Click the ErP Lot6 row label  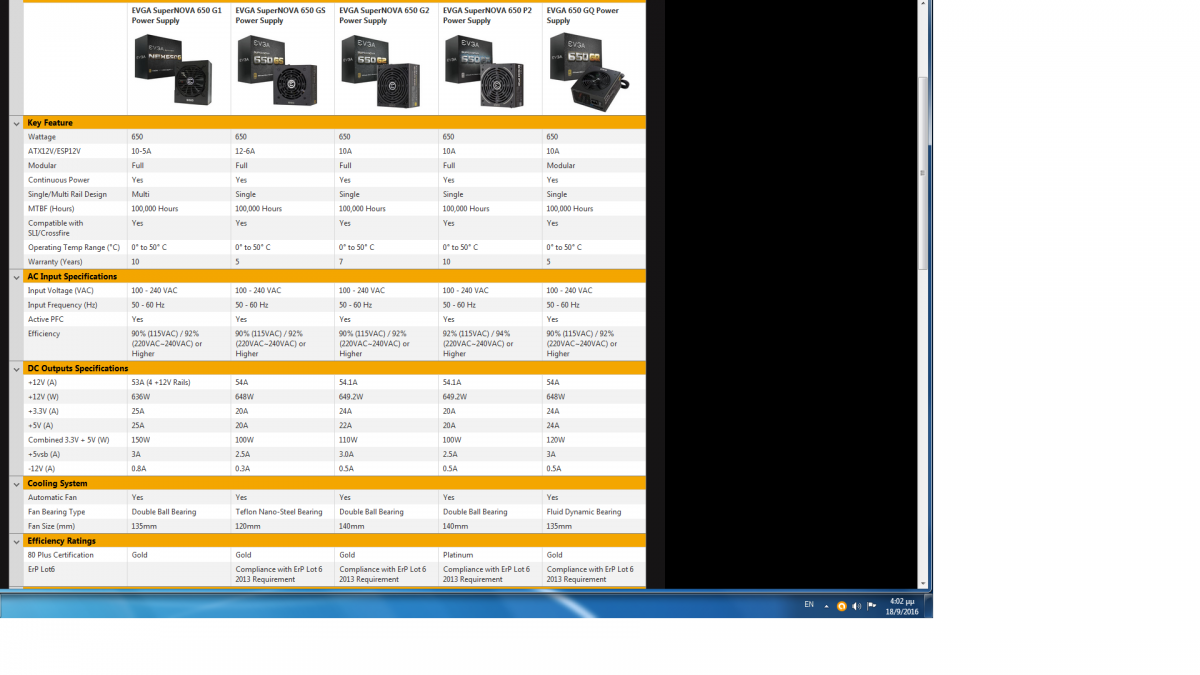coord(42,569)
